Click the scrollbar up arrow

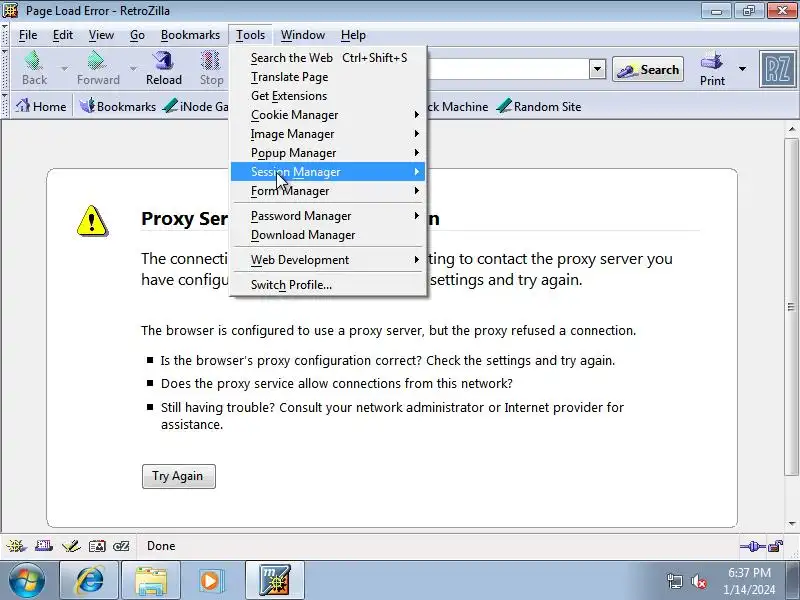point(791,130)
